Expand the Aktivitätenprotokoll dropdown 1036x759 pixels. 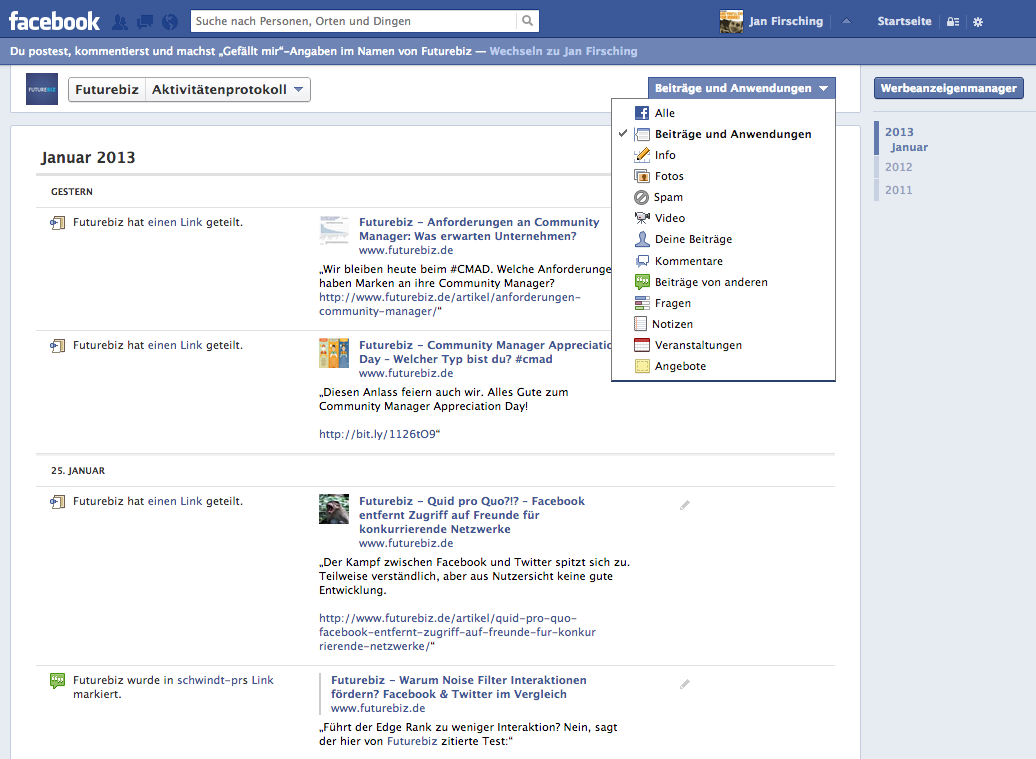229,90
